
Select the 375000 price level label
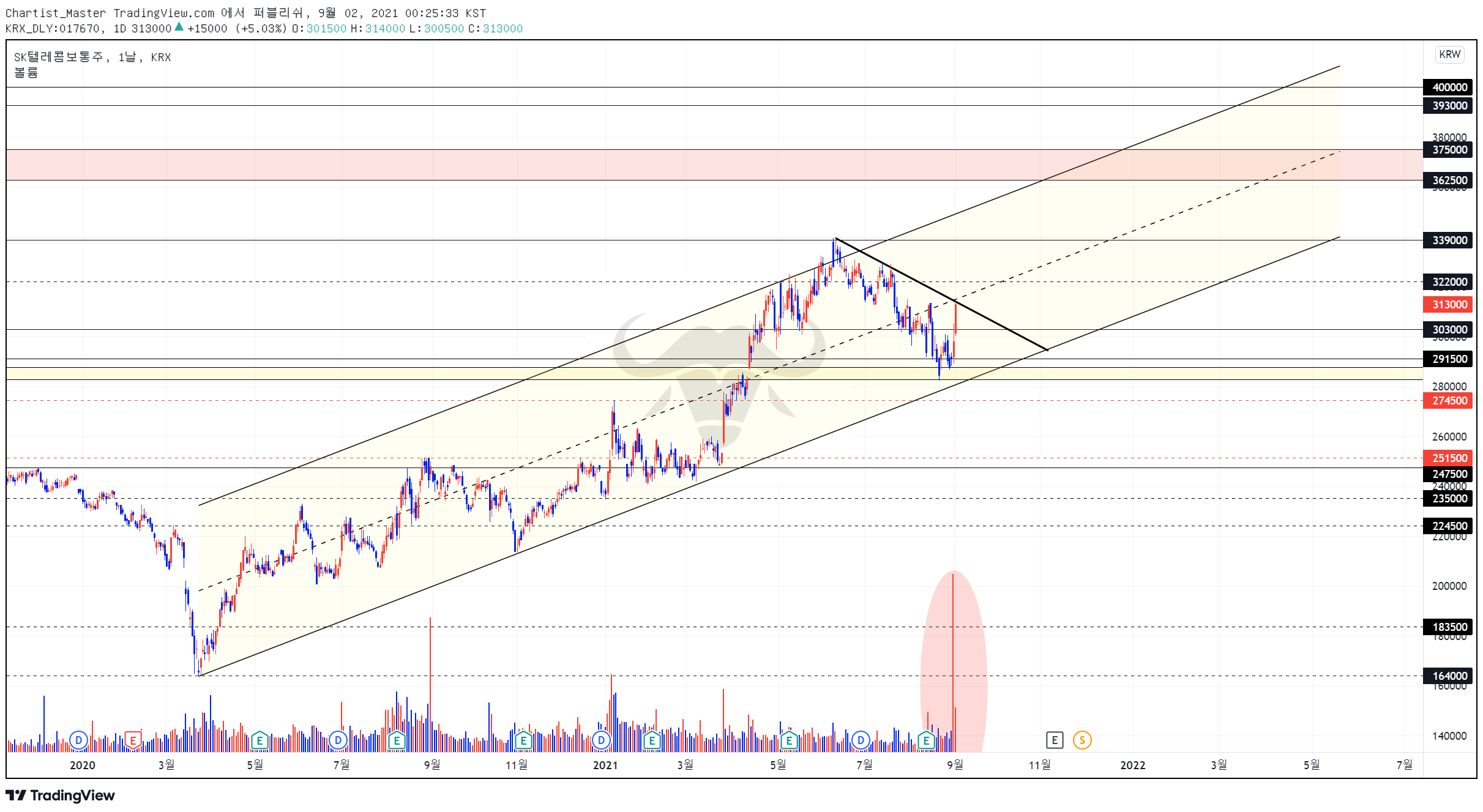pyautogui.click(x=1448, y=150)
